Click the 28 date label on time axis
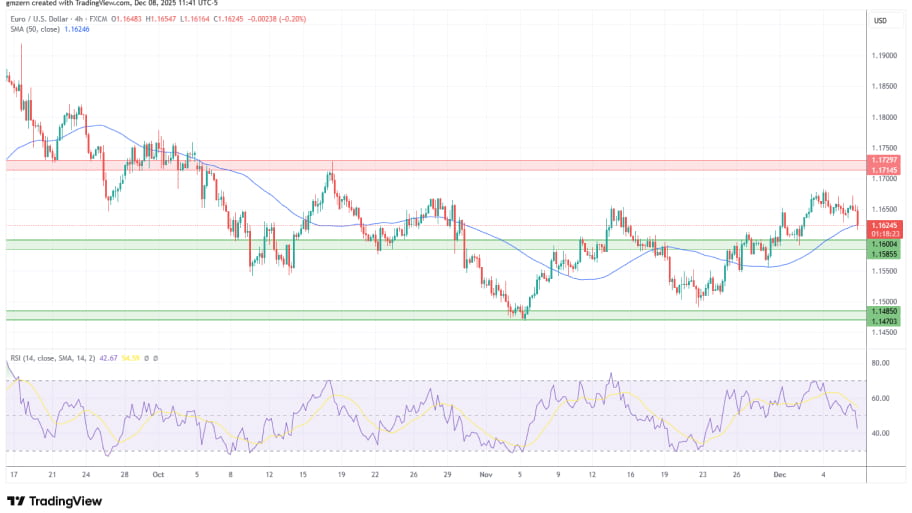Screen dimensions: 912x513 pyautogui.click(x=124, y=475)
